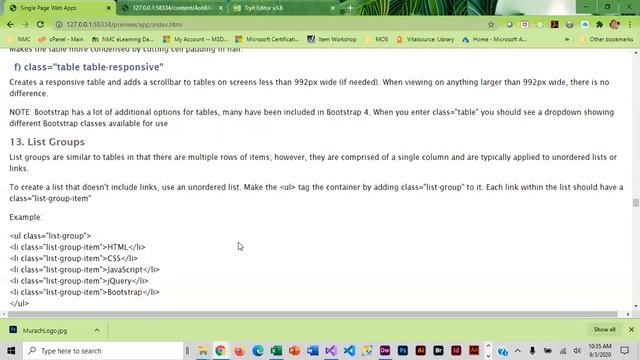Switch to the Tryit Editor v3.6 tab

pyautogui.click(x=282, y=8)
